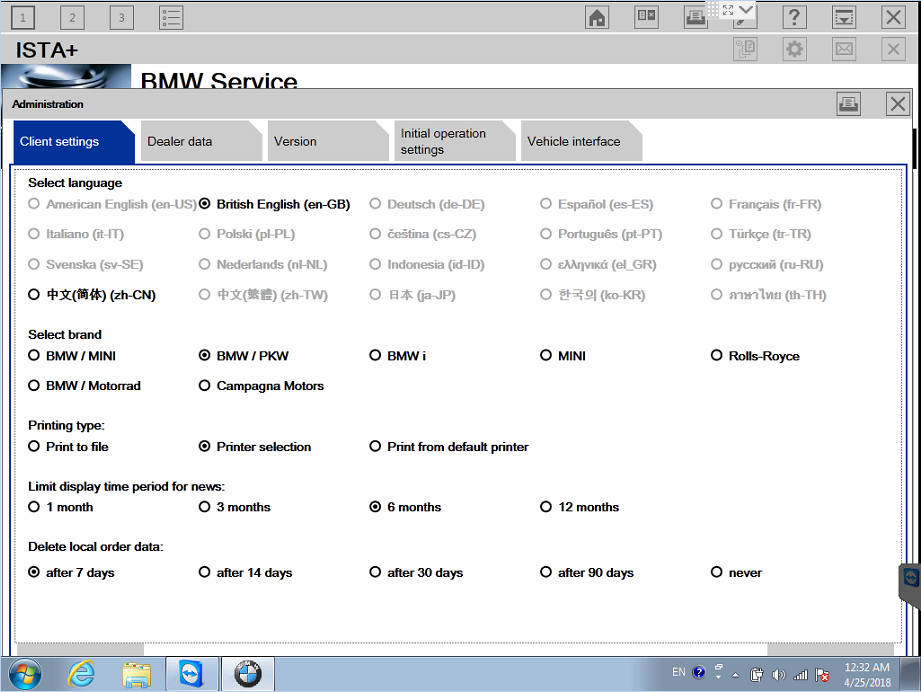This screenshot has height=692, width=921.
Task: Click the split panel layout icon
Action: coord(646,16)
